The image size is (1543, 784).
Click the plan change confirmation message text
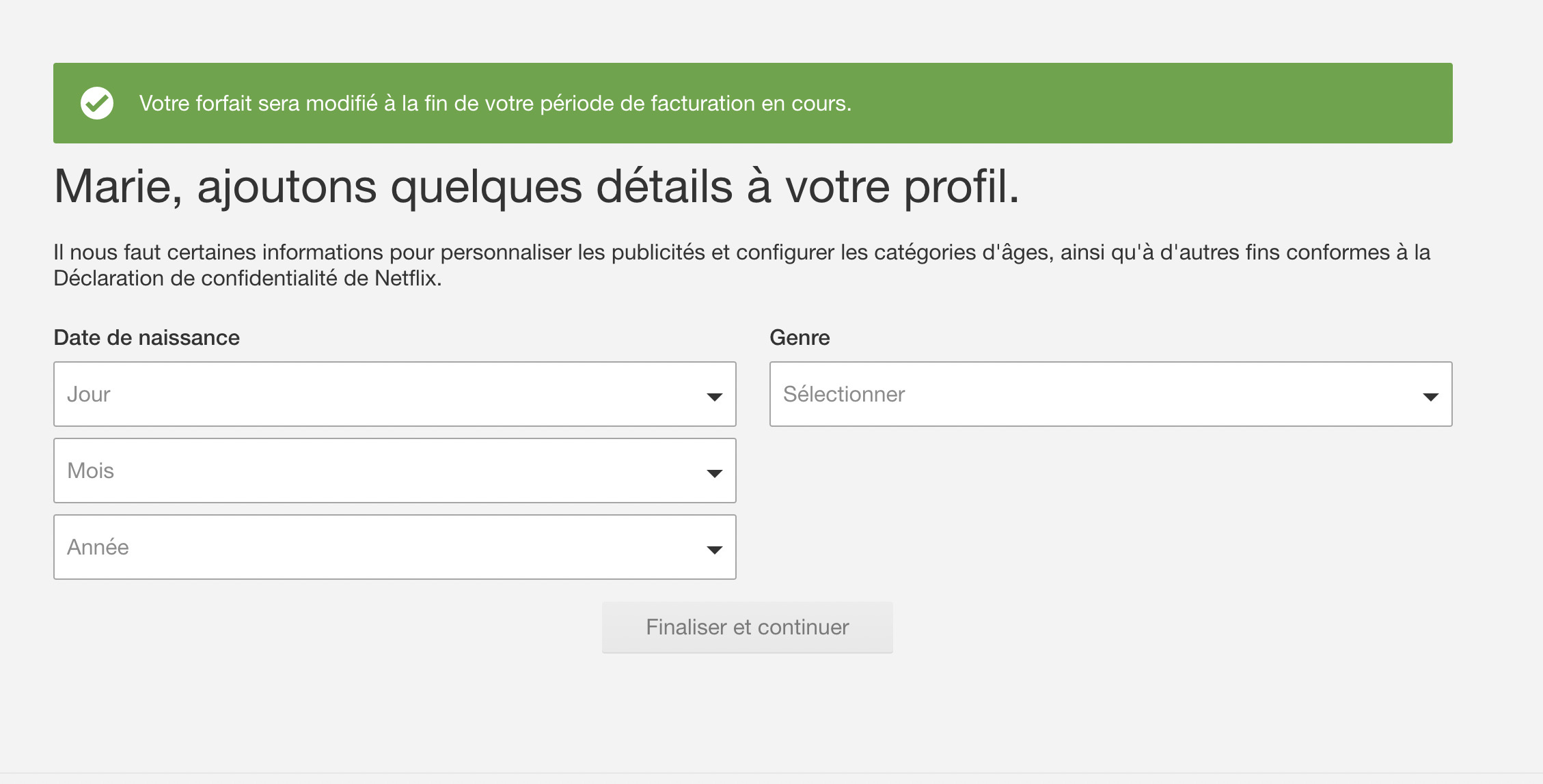click(x=495, y=103)
